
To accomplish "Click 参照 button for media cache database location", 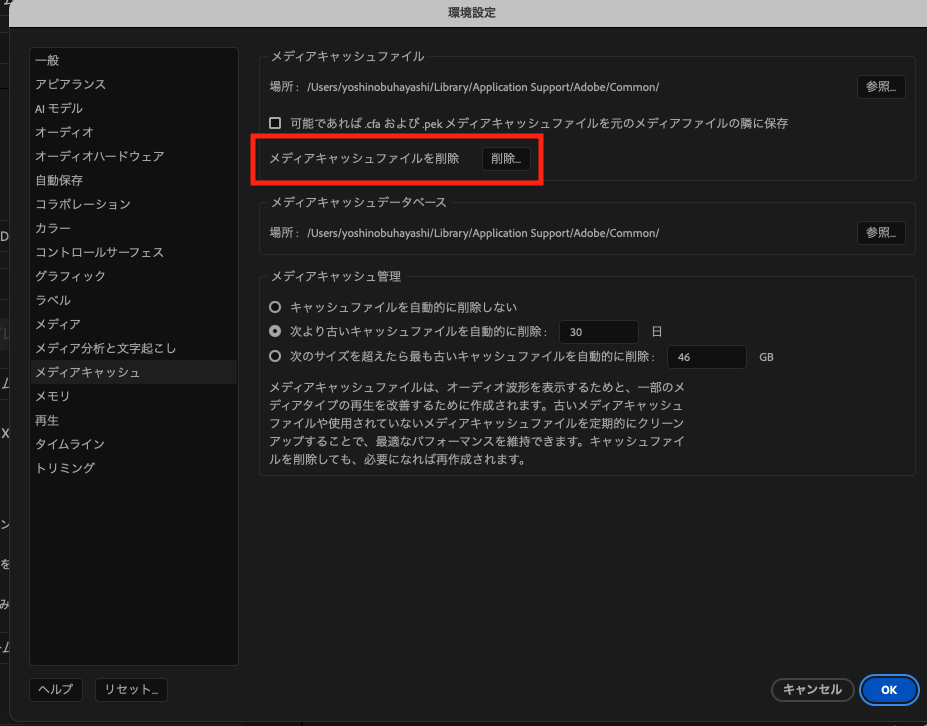I will [x=881, y=233].
